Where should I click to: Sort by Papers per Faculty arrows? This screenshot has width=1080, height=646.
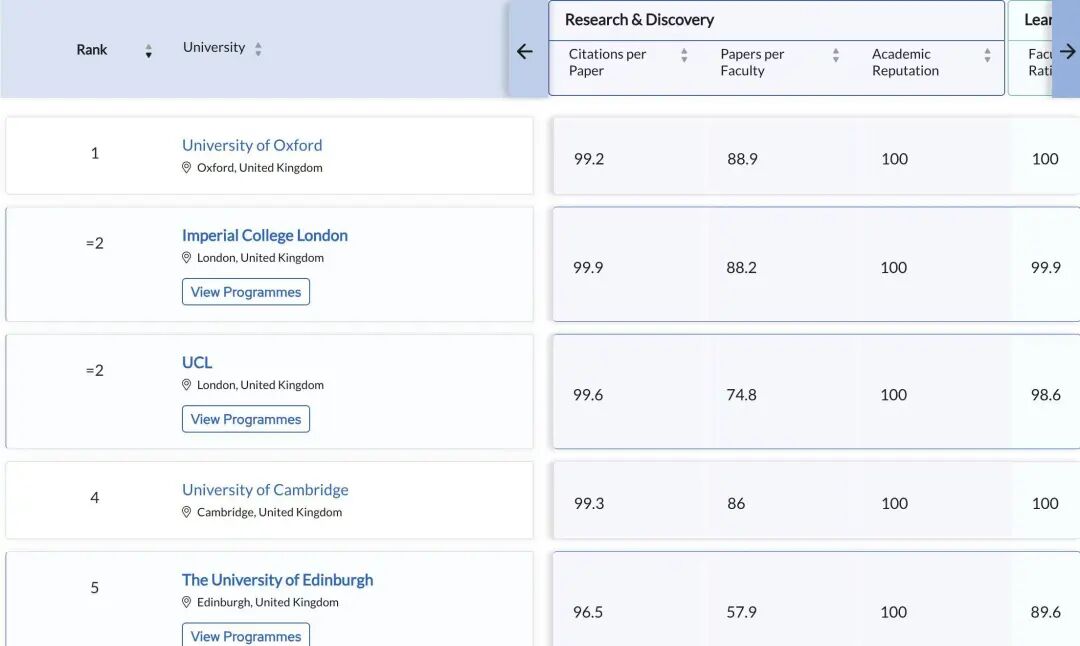pyautogui.click(x=836, y=56)
